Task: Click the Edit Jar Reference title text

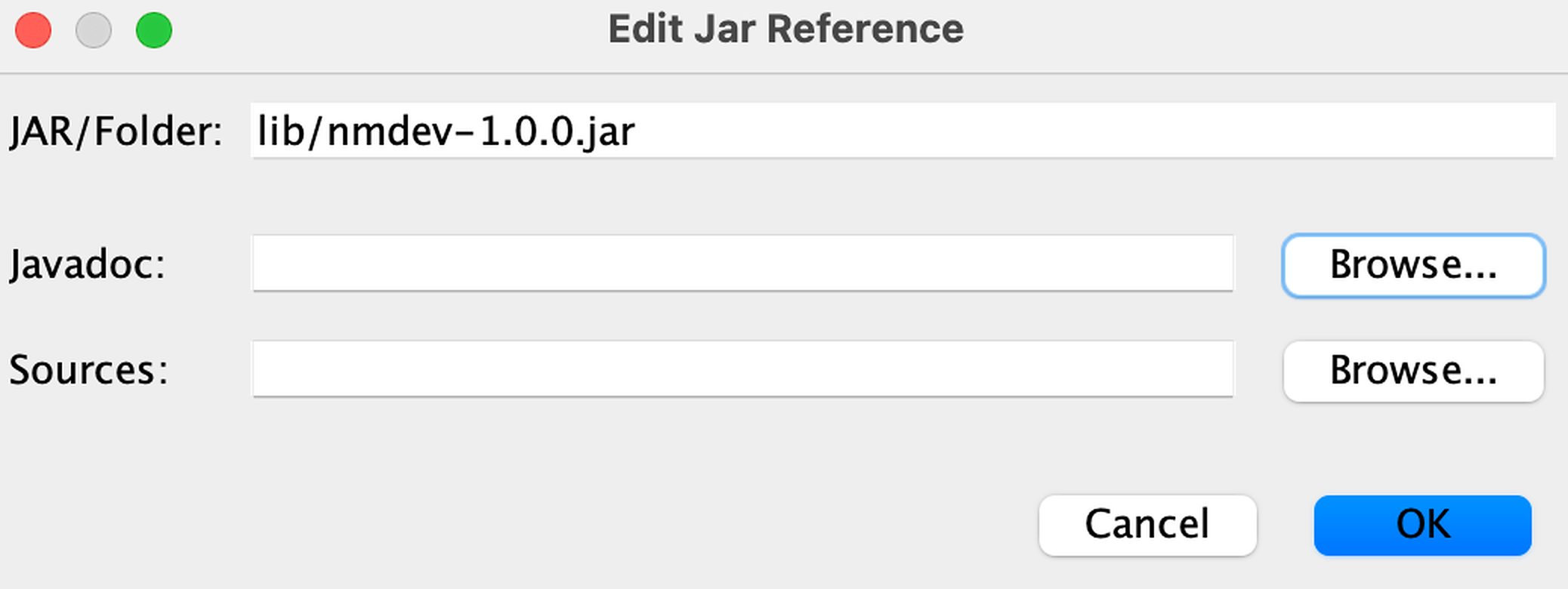Action: coord(786,29)
